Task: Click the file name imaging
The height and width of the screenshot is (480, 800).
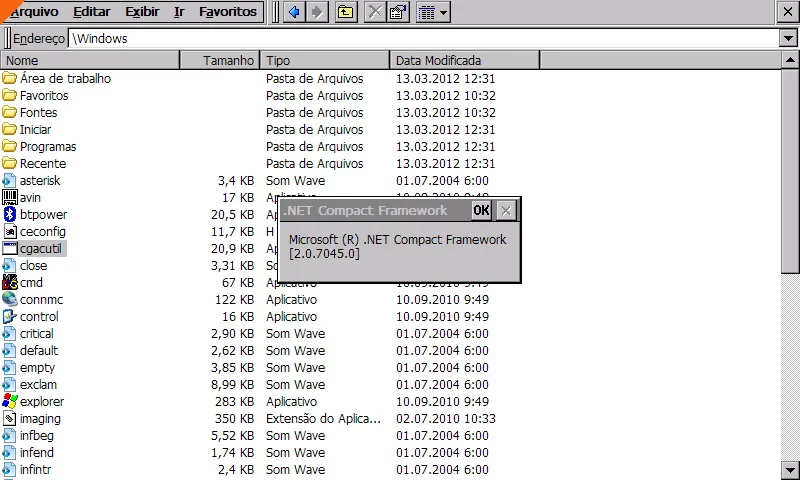Action: point(40,419)
